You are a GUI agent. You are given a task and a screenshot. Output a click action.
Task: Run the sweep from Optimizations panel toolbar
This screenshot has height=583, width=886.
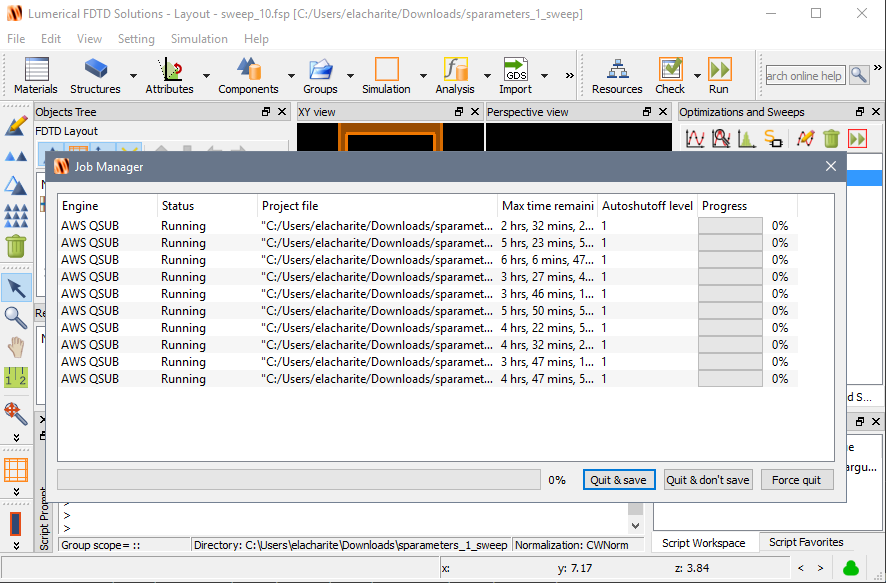click(858, 138)
